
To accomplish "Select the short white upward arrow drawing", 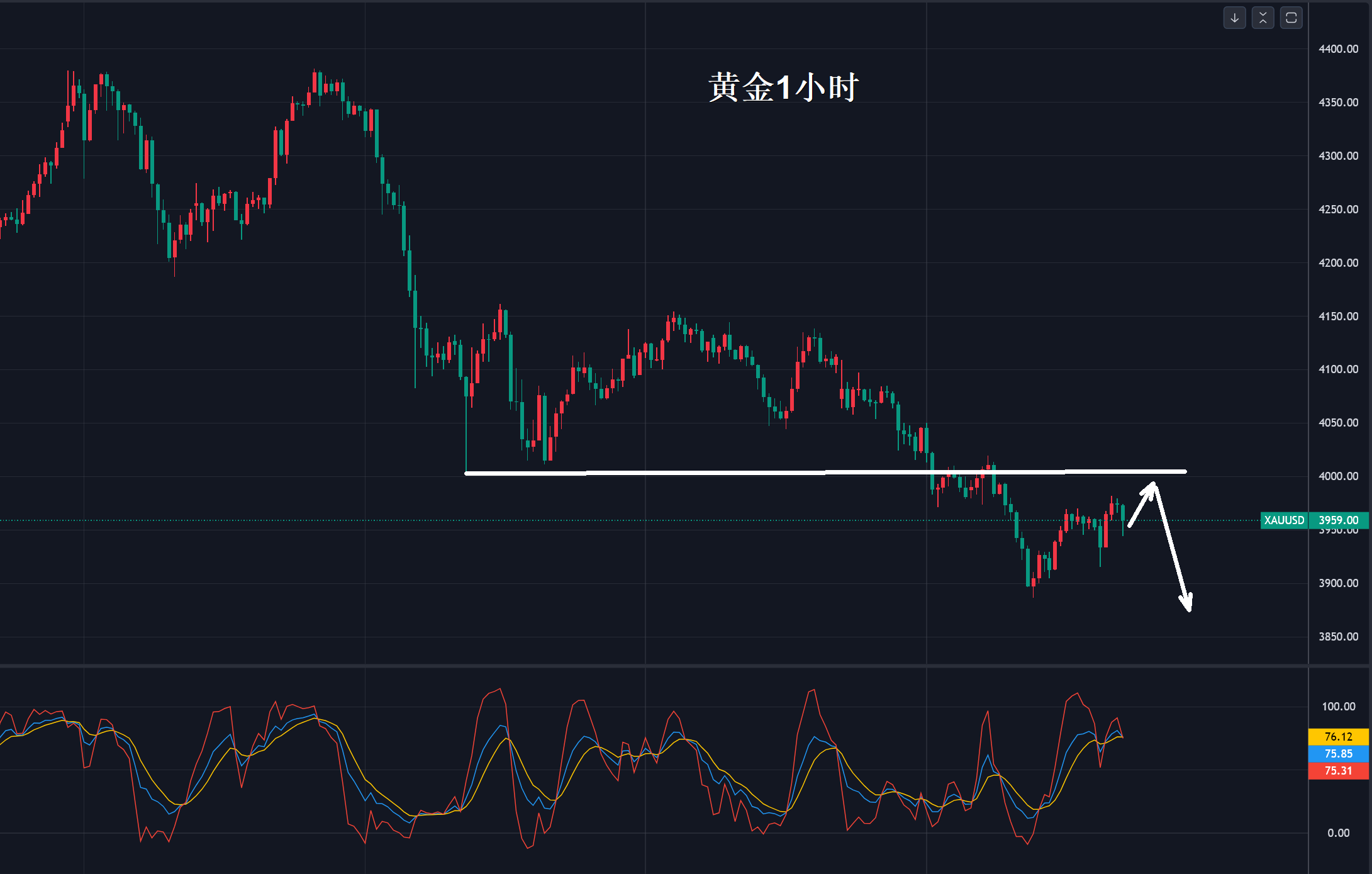I will [1141, 505].
